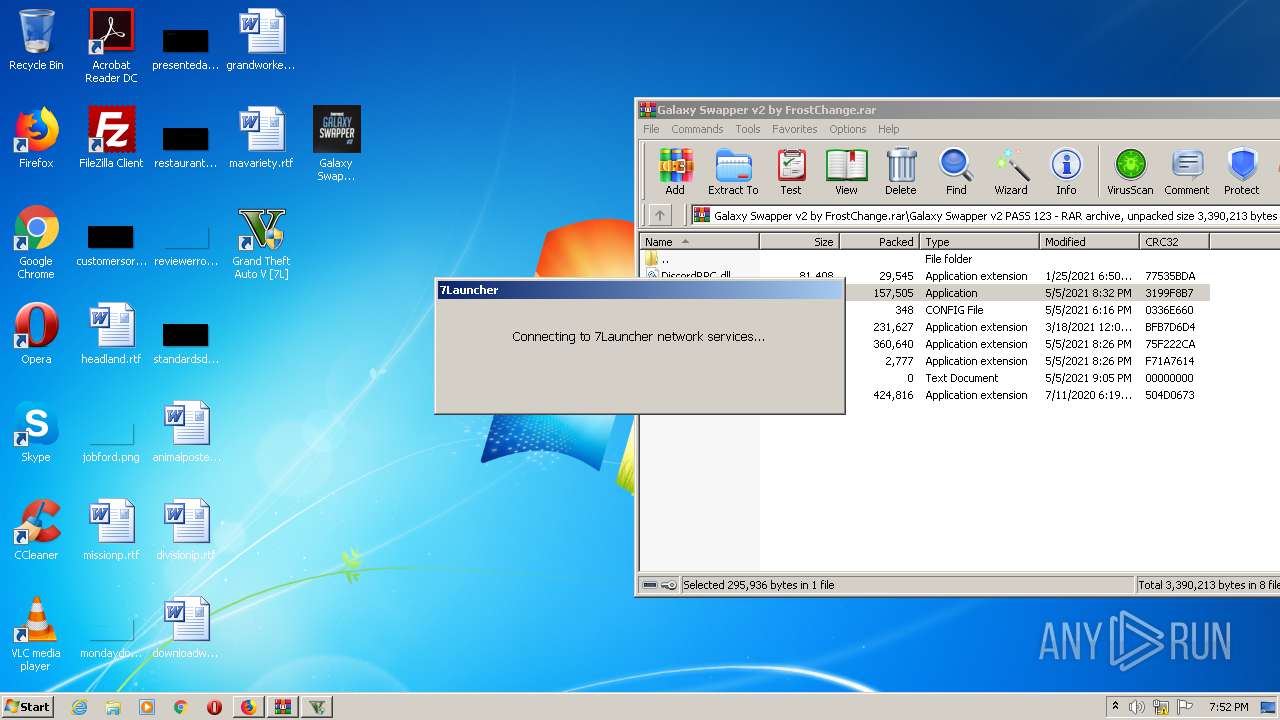Open the Find tool in WinRAR
The image size is (1280, 720).
click(956, 172)
